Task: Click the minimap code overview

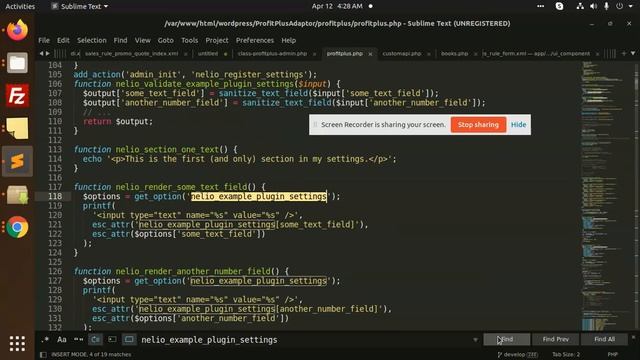Action: point(606,196)
